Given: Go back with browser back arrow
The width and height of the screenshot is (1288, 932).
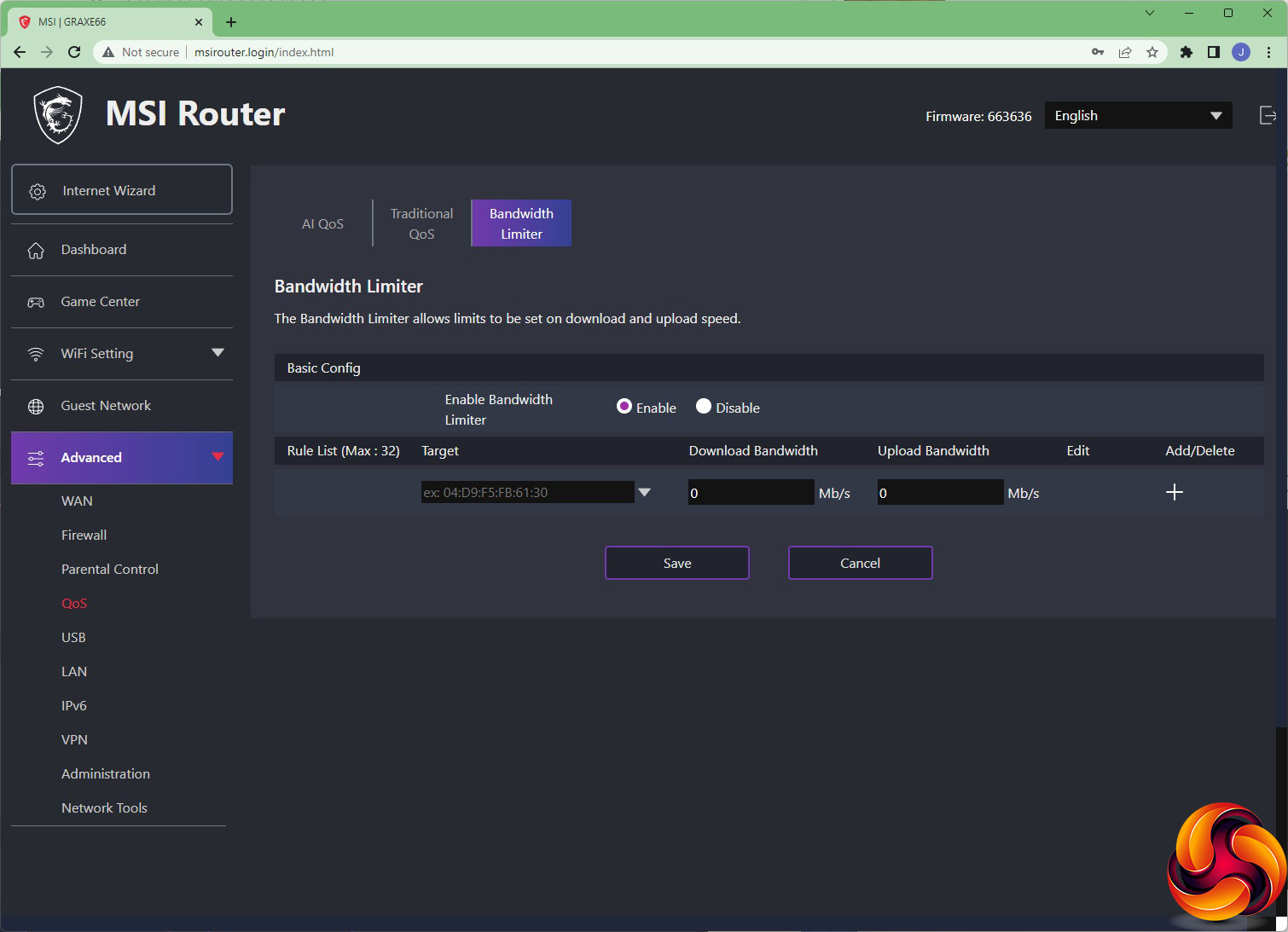Looking at the screenshot, I should click(20, 52).
